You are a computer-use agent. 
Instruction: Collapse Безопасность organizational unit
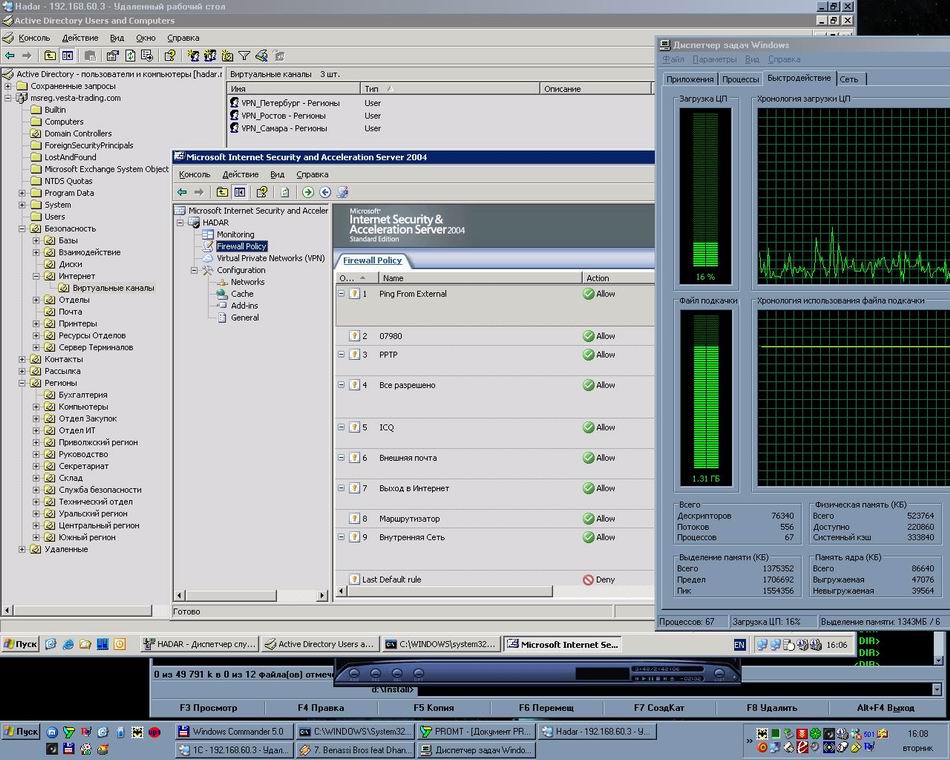click(x=22, y=228)
